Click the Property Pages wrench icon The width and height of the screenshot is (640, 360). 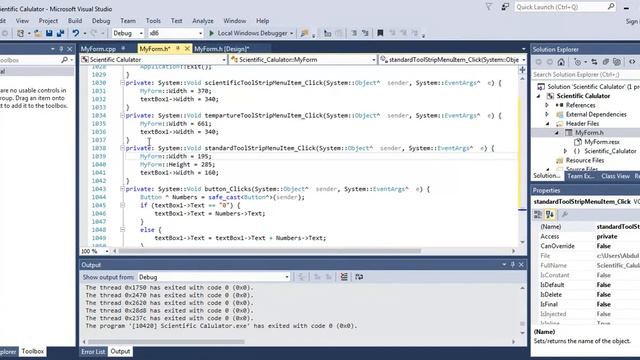[x=565, y=214]
